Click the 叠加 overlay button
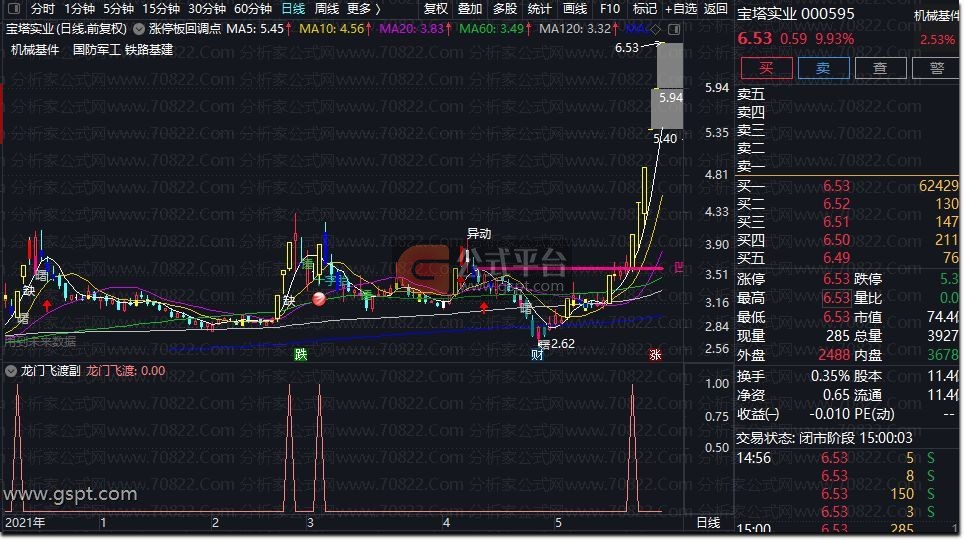Image resolution: width=965 pixels, height=540 pixels. click(470, 9)
